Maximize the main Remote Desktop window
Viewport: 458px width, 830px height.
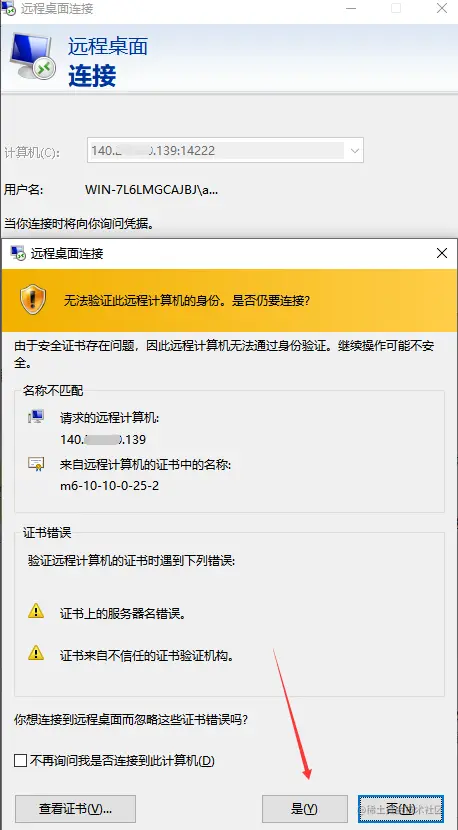point(396,8)
